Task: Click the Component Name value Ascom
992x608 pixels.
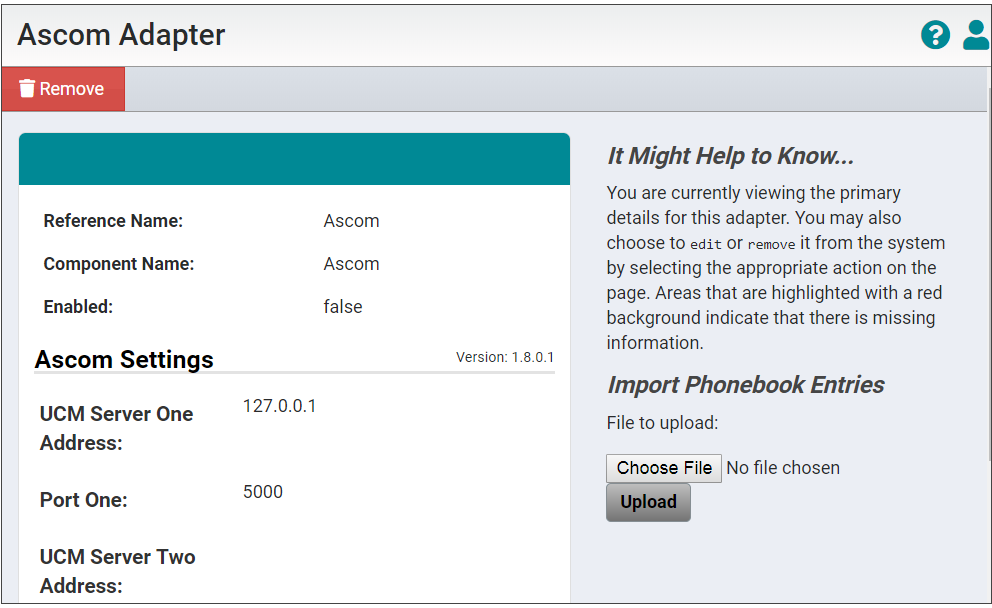Action: 351,263
